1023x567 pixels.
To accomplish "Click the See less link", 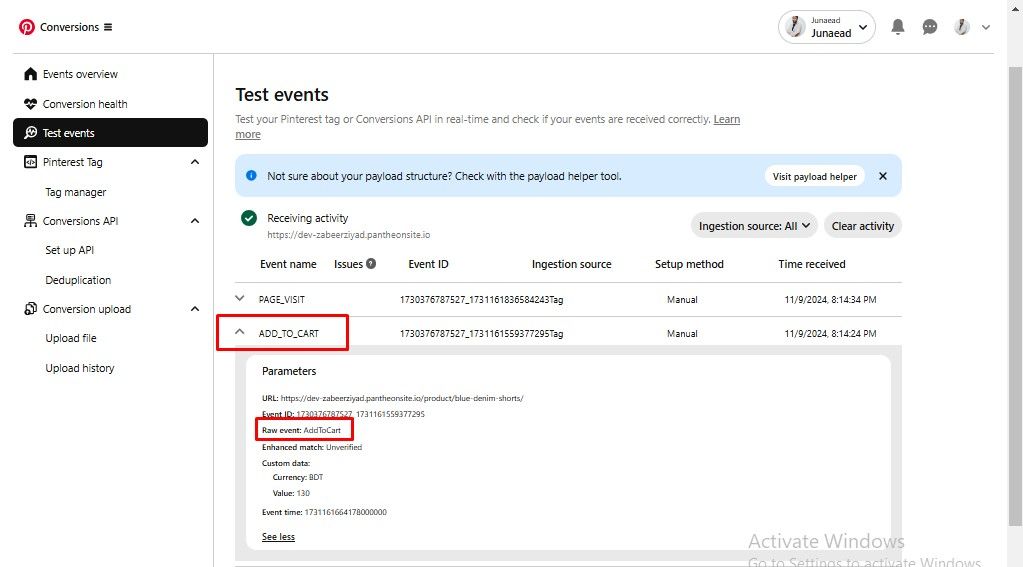I will coord(278,537).
